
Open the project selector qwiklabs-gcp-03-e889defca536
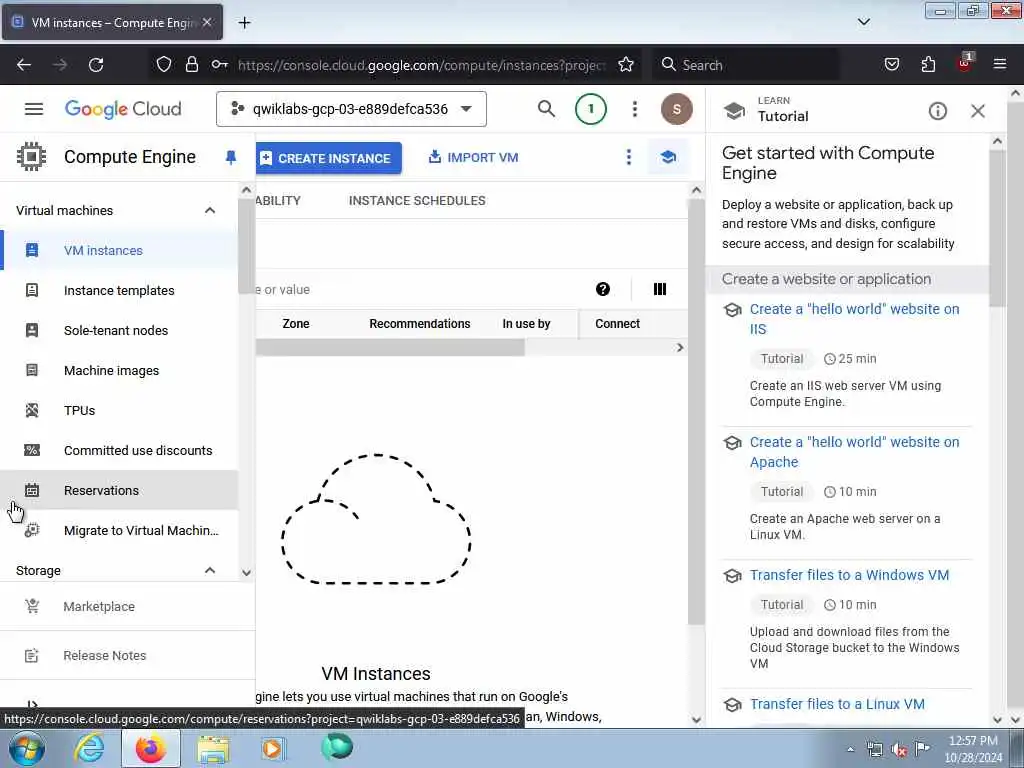pos(351,109)
